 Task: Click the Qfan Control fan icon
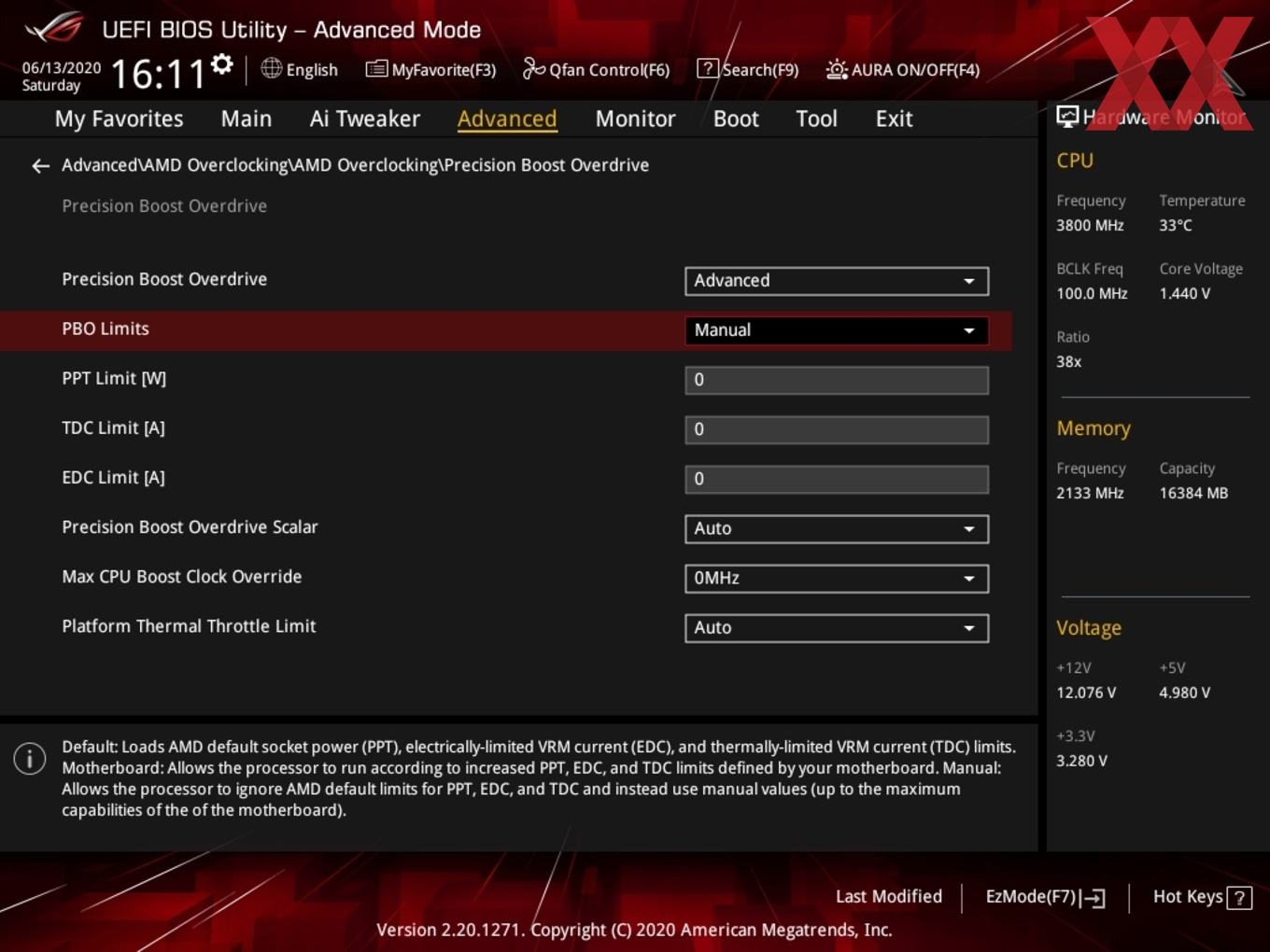533,68
